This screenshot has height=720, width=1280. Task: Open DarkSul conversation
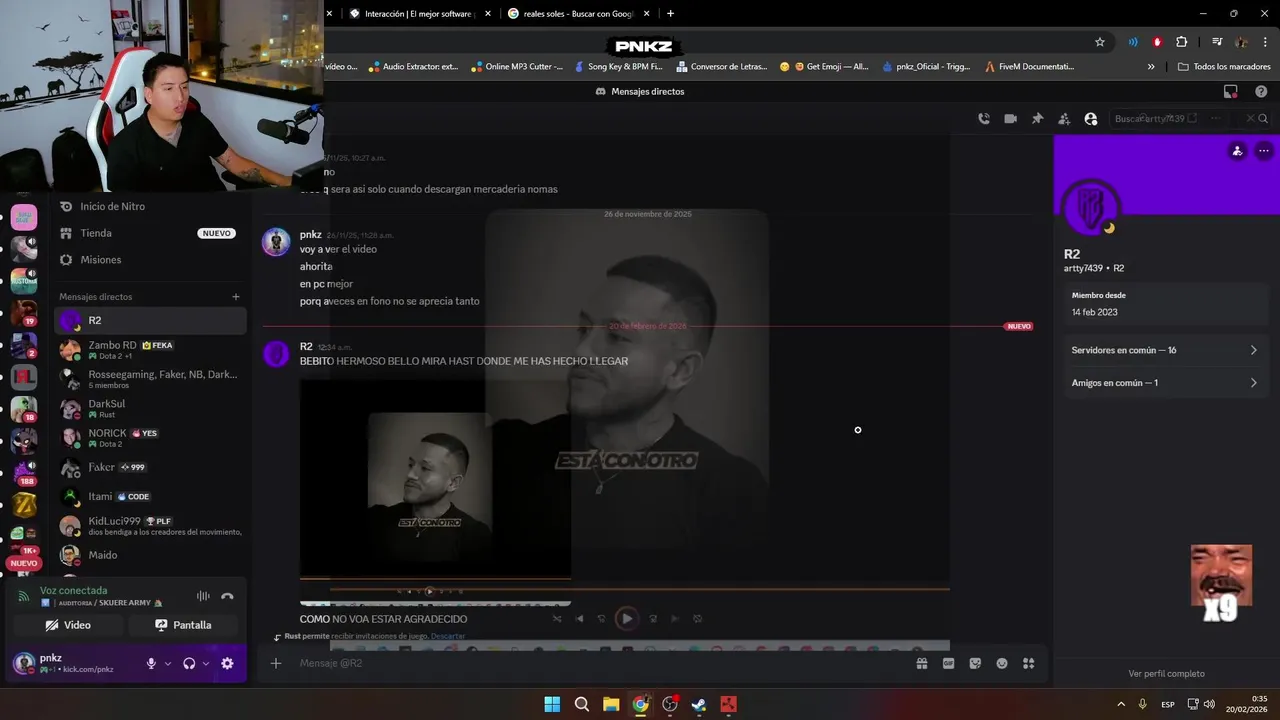coord(150,409)
